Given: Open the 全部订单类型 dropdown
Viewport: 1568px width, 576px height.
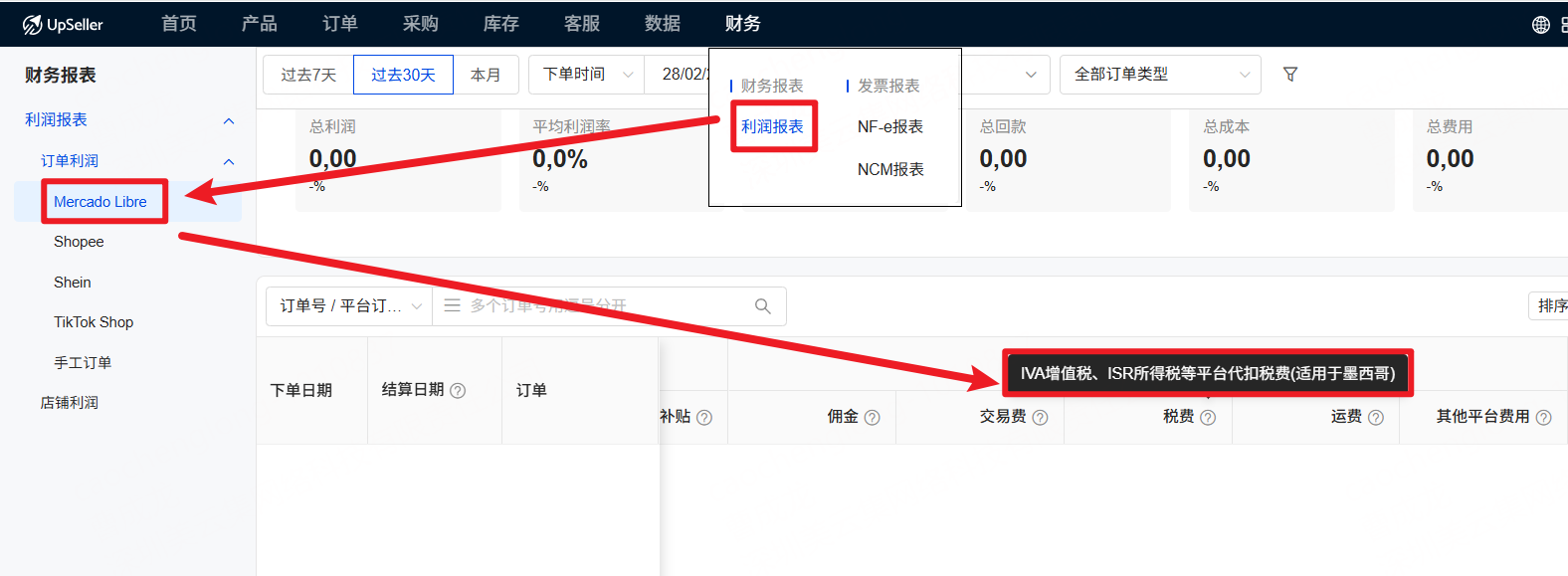Looking at the screenshot, I should click(1159, 75).
